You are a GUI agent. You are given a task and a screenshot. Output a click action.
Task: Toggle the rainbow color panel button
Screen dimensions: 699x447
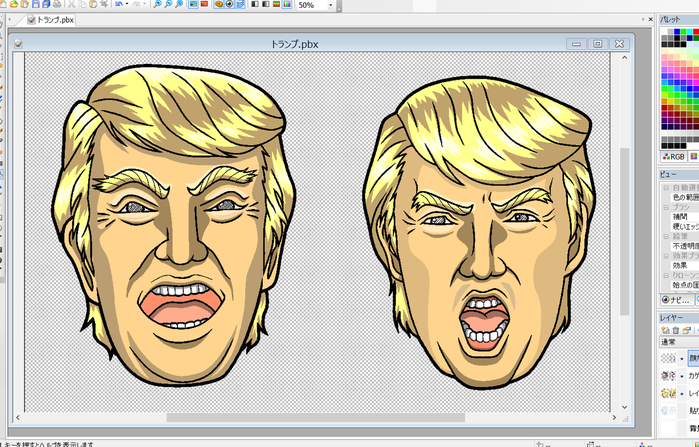[287, 4]
